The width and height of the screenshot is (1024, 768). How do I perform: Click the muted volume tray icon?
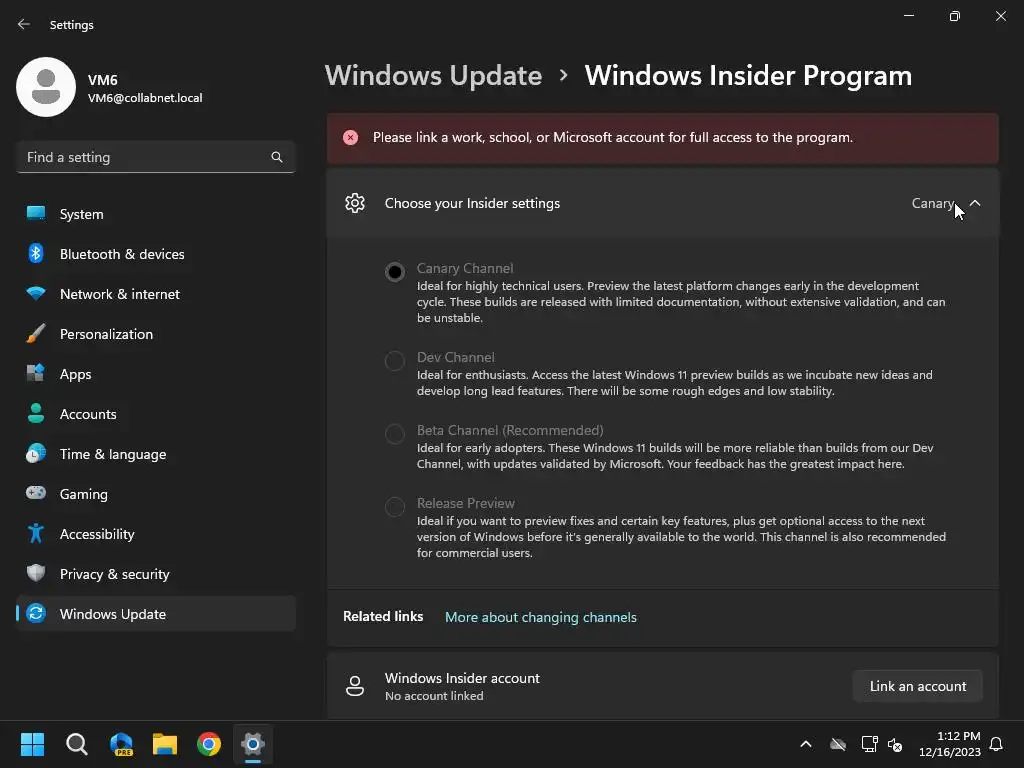tap(895, 744)
